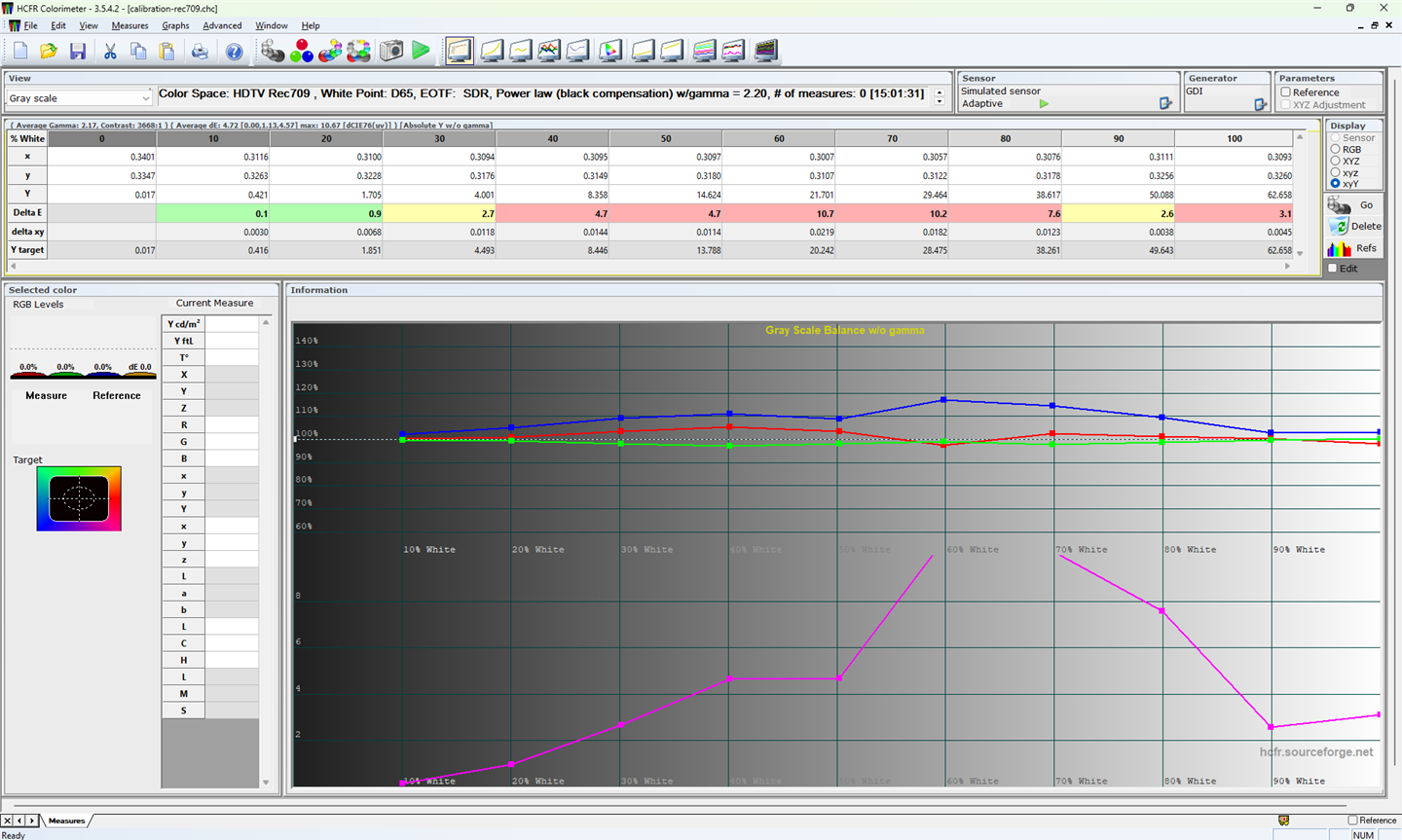Click the Current Measure list scroll-up arrow
Screen dimensions: 1402x840
pyautogui.click(x=266, y=322)
